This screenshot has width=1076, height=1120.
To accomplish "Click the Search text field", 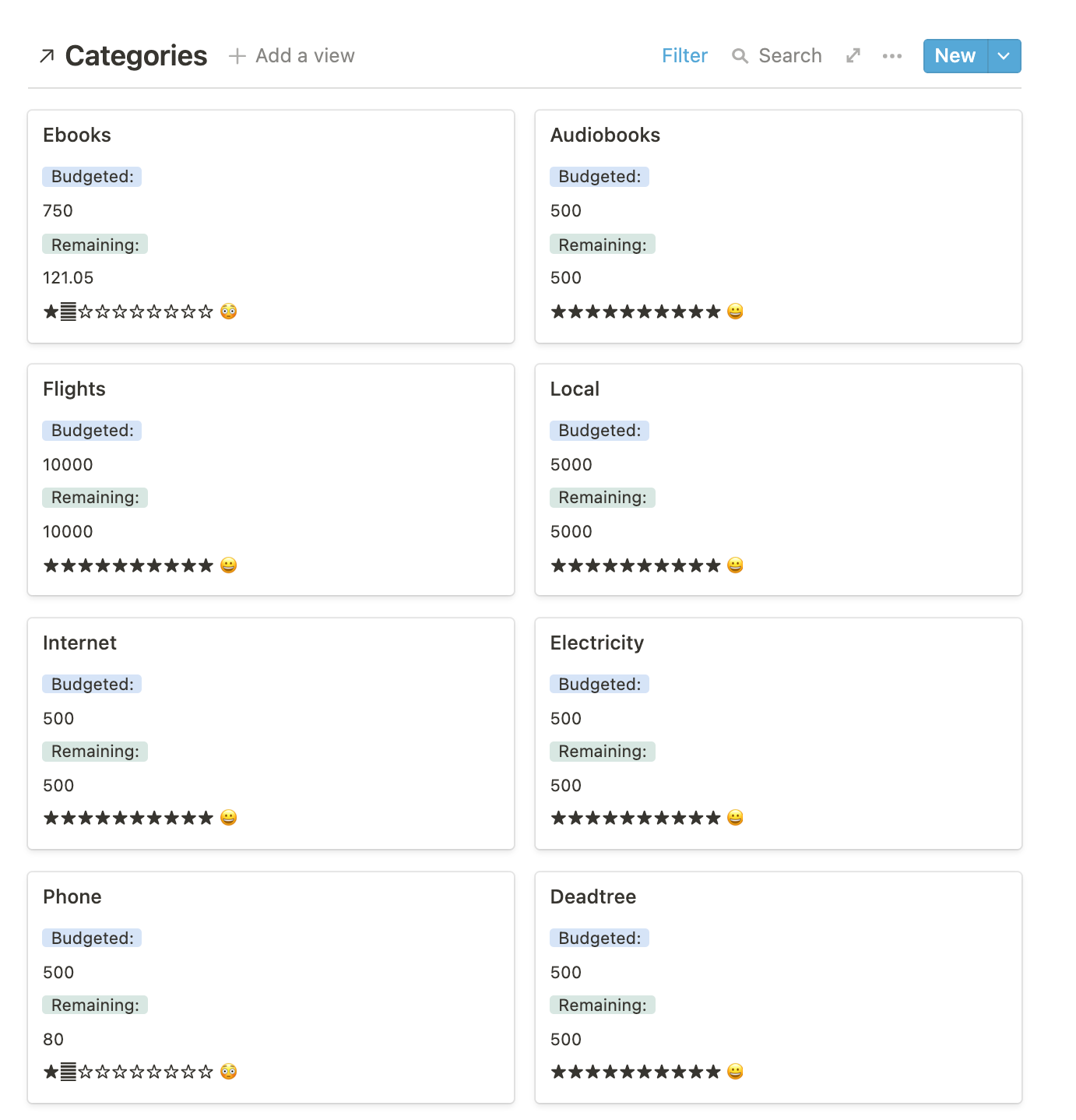I will pyautogui.click(x=790, y=56).
